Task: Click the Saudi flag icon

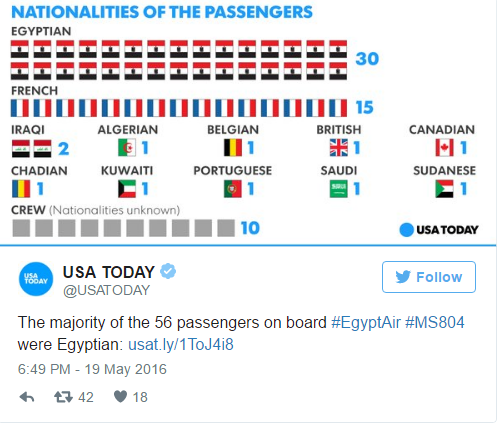Action: pyautogui.click(x=338, y=189)
